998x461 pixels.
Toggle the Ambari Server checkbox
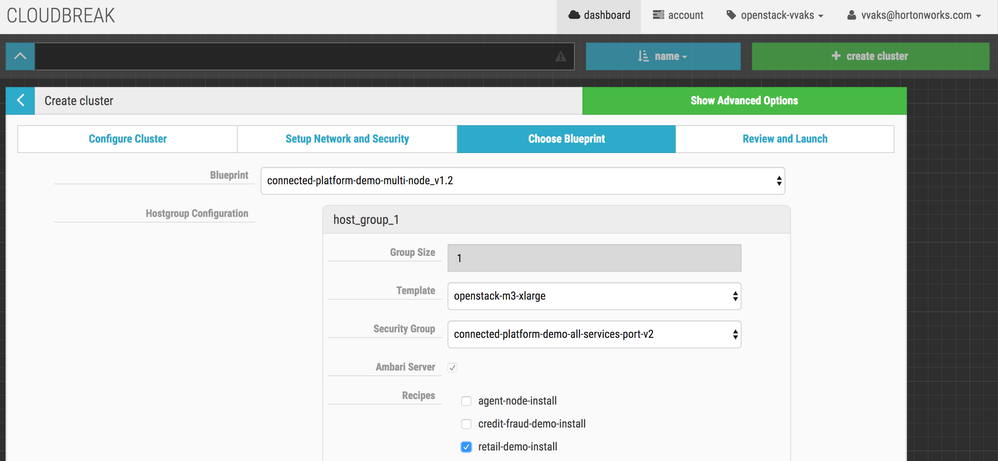point(452,368)
